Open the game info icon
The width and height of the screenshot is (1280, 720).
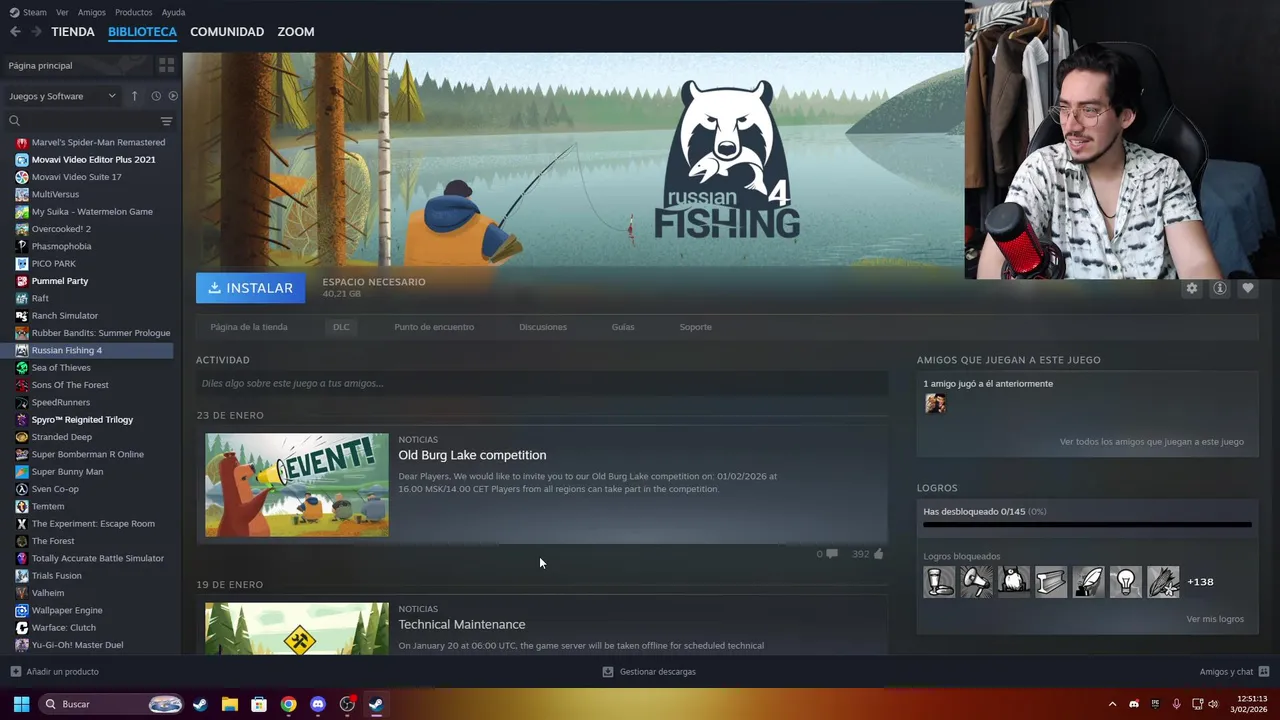click(x=1219, y=288)
